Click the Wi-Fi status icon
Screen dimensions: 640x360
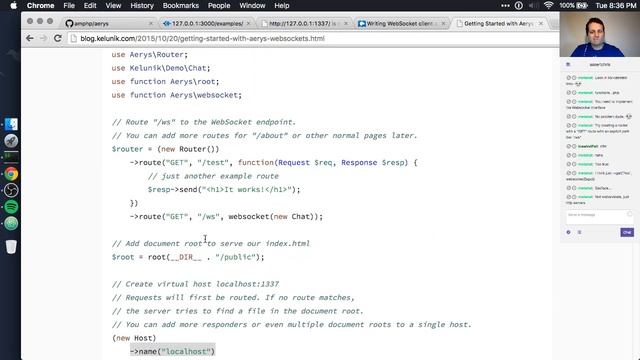click(x=548, y=6)
